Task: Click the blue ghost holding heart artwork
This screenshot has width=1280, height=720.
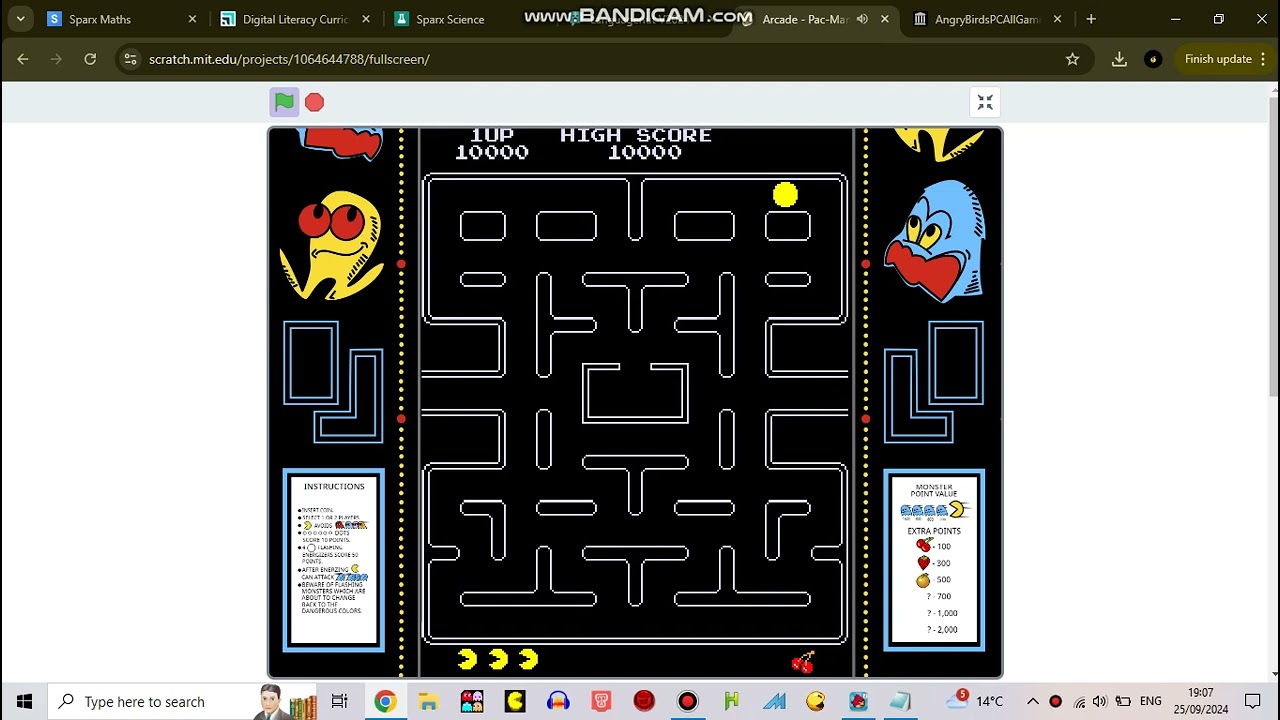Action: pyautogui.click(x=935, y=241)
